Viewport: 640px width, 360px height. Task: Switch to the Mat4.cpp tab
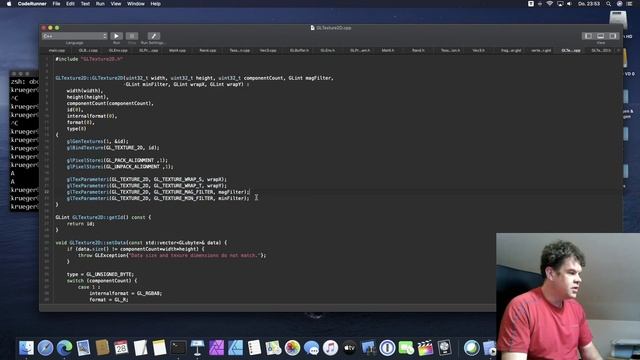coord(178,51)
